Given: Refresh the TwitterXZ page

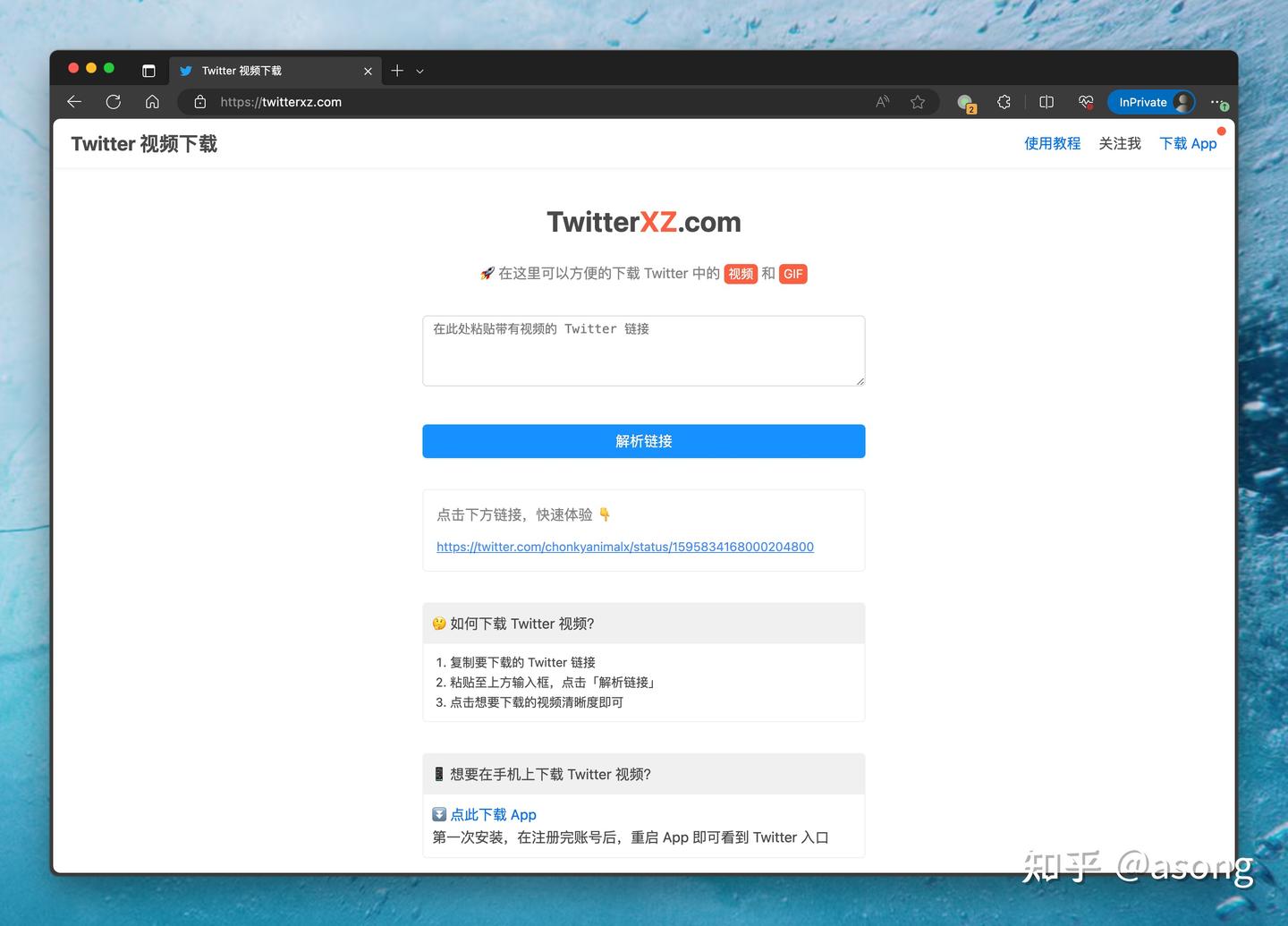Looking at the screenshot, I should [x=114, y=101].
